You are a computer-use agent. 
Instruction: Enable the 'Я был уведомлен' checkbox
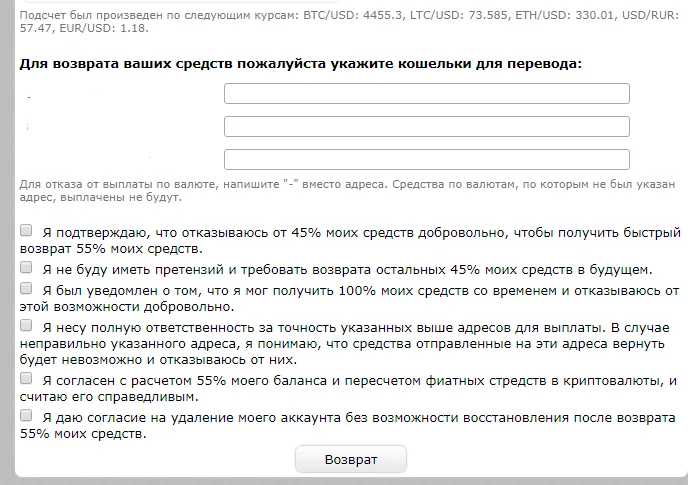26,288
